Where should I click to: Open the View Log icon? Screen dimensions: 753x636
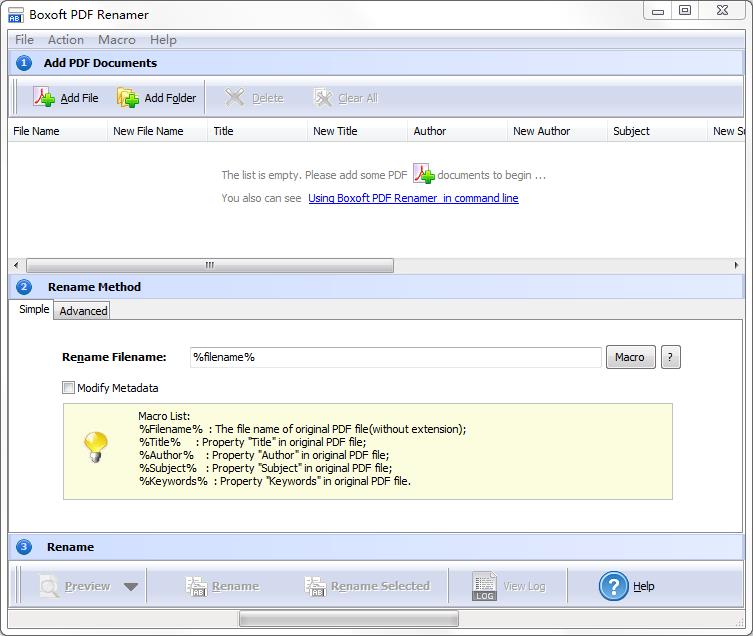[484, 586]
